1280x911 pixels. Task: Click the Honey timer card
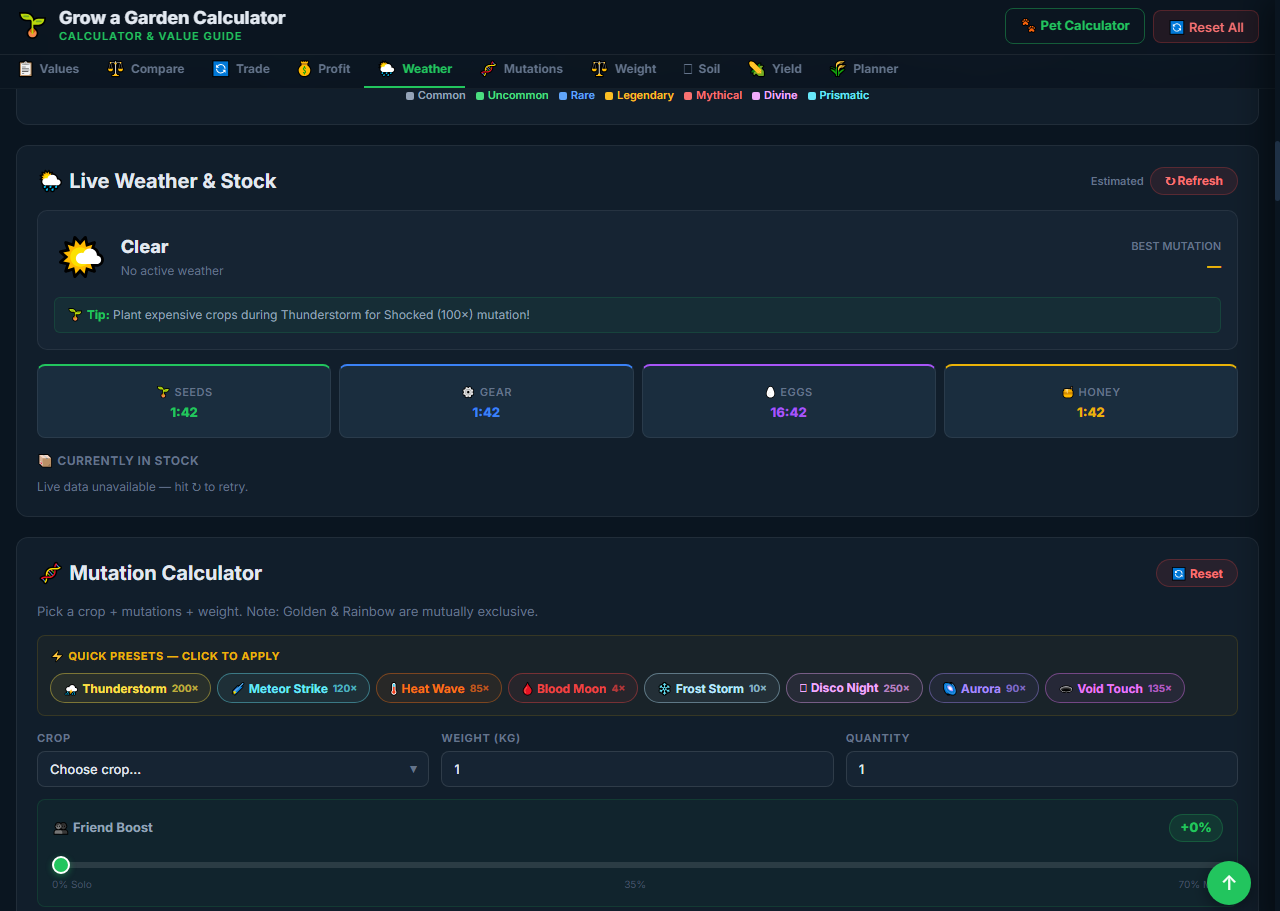click(x=1091, y=401)
